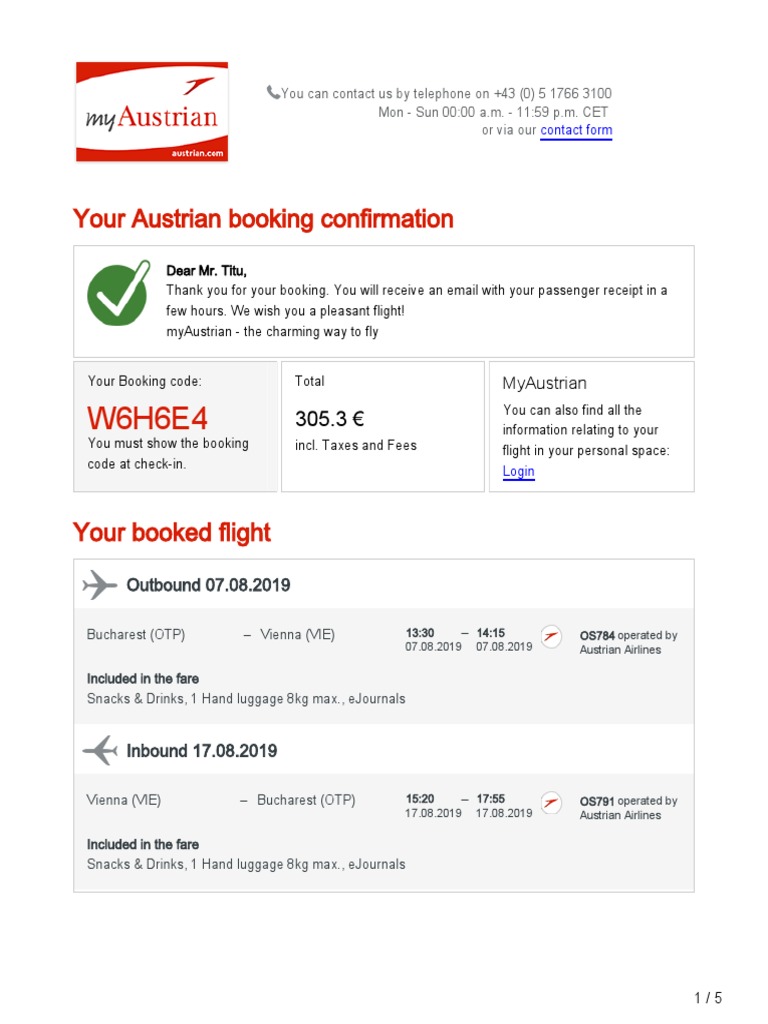Click the 'Your booked flight' heading
Screen dimensions: 768x1024
pyautogui.click(x=172, y=533)
